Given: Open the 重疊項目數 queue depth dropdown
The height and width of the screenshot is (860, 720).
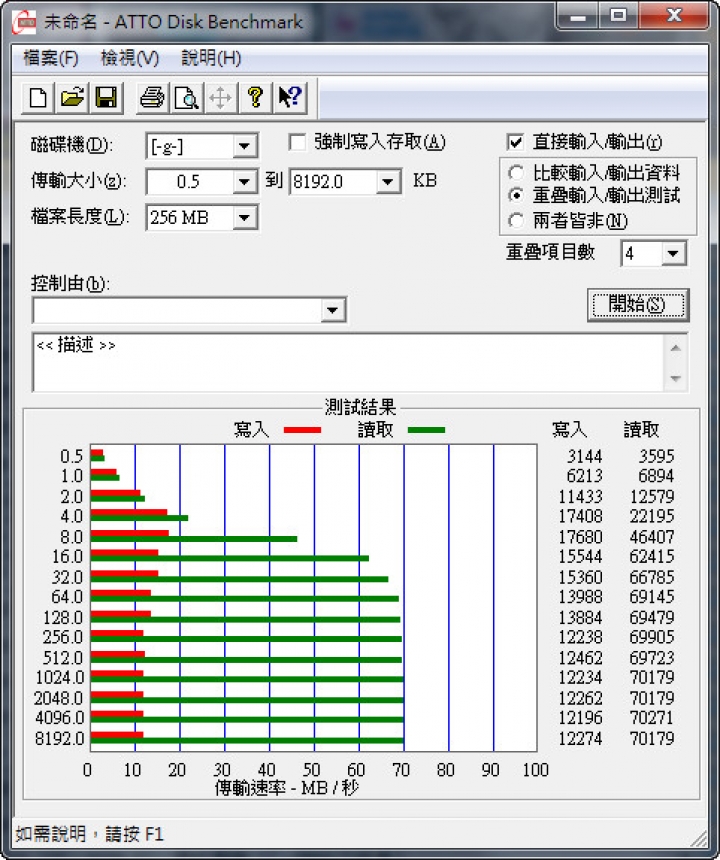Looking at the screenshot, I should 673,253.
